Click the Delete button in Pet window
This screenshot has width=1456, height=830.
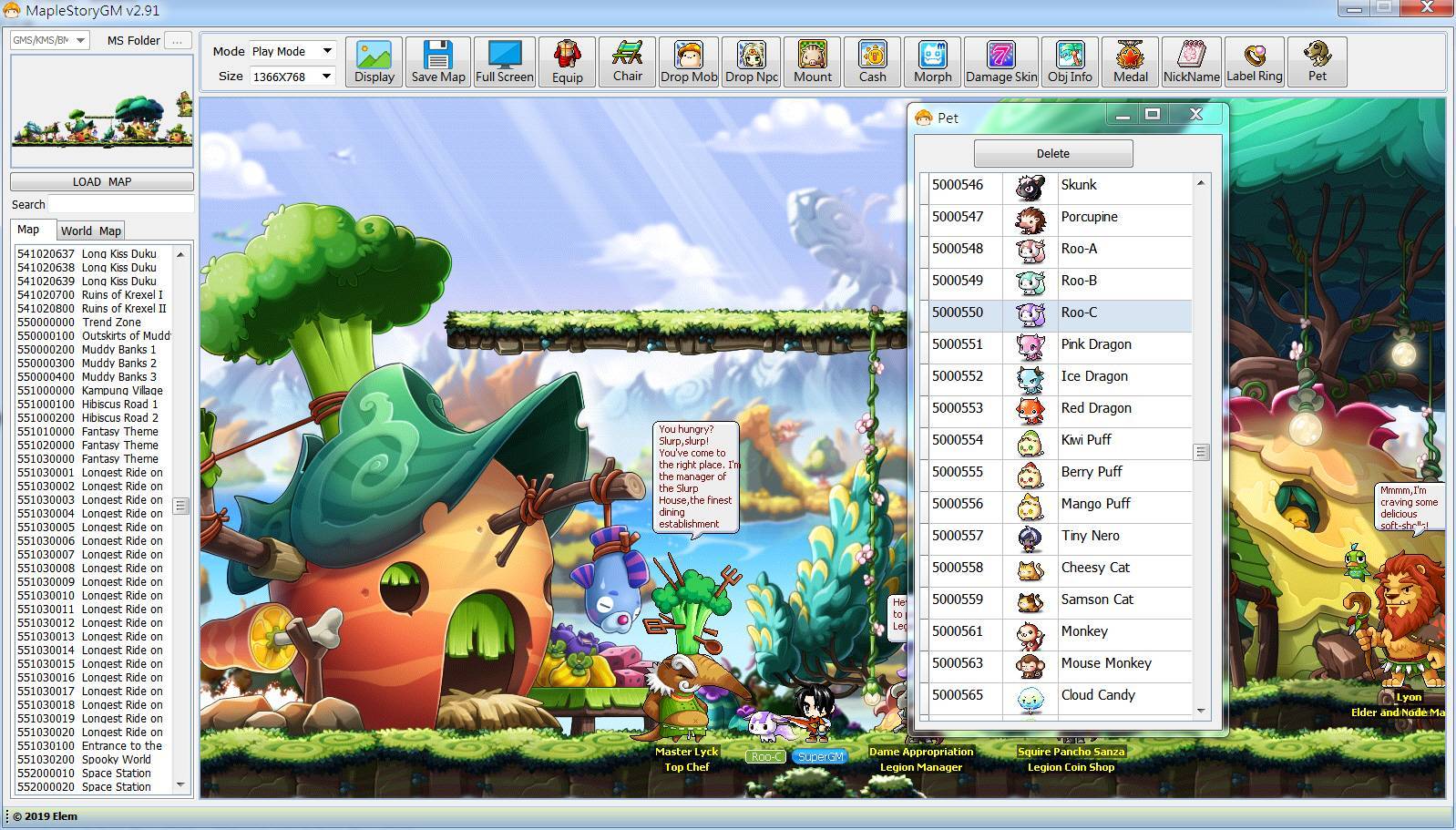pos(1053,153)
